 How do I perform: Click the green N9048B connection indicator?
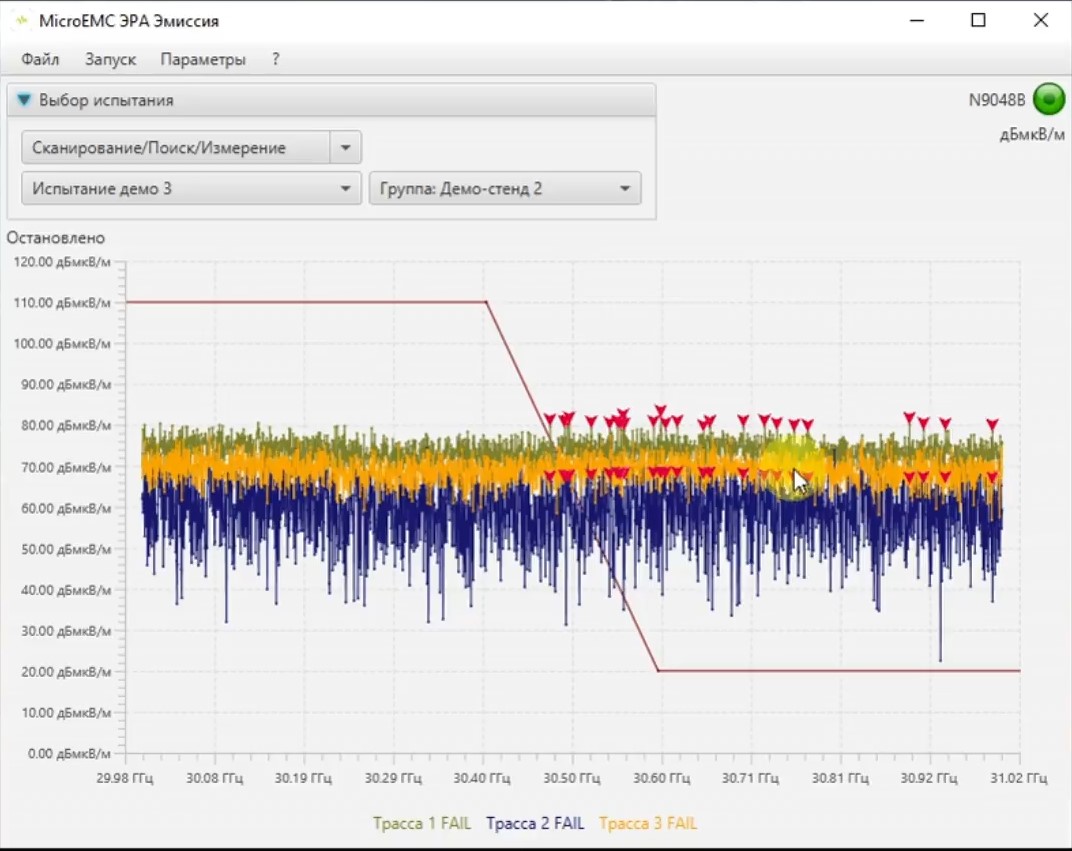point(1049,99)
